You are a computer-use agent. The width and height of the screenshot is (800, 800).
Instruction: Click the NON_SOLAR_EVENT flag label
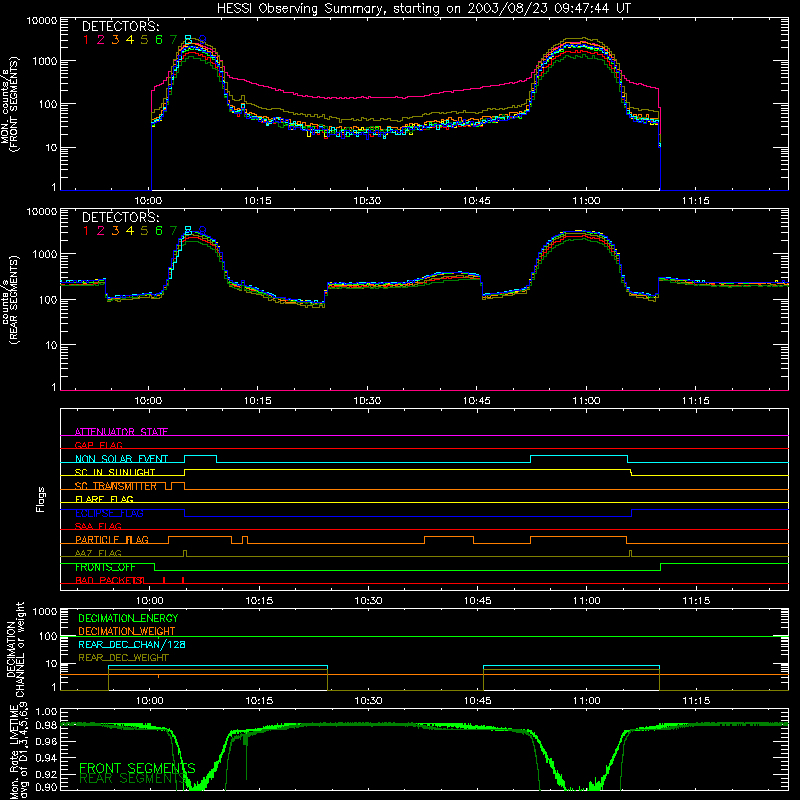pos(121,459)
